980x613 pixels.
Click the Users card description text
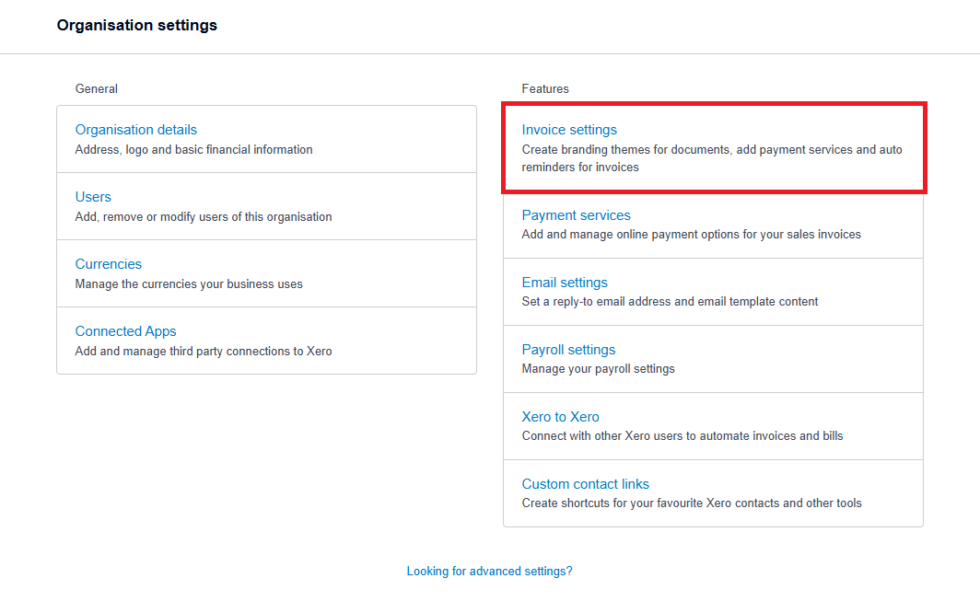[x=204, y=216]
